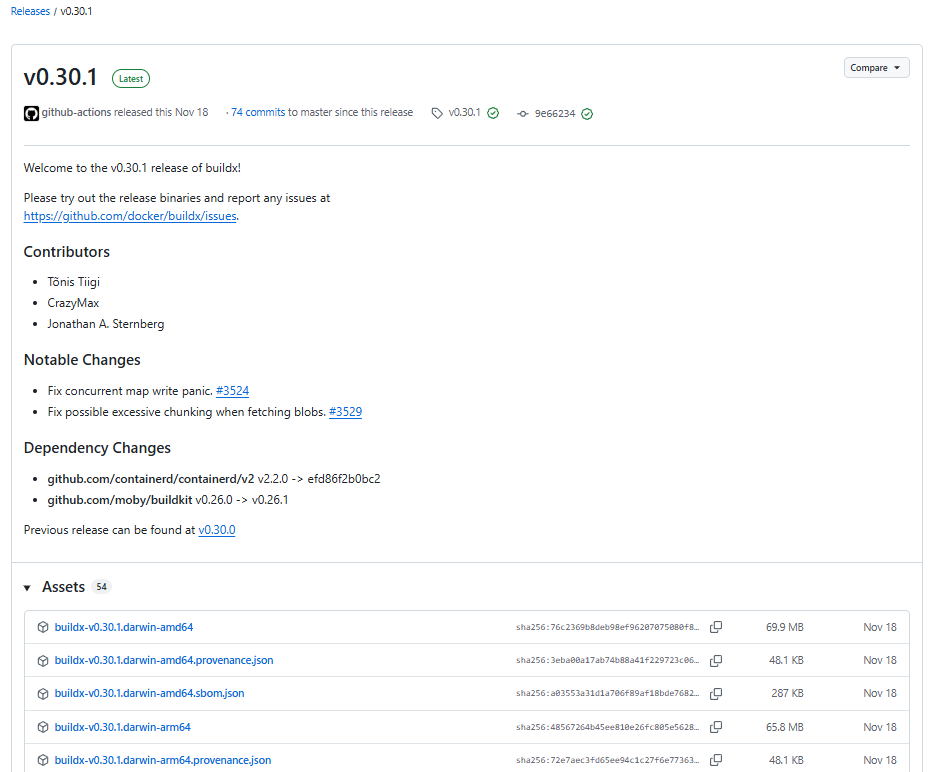Open the Compare dropdown
The image size is (931, 772).
point(876,68)
